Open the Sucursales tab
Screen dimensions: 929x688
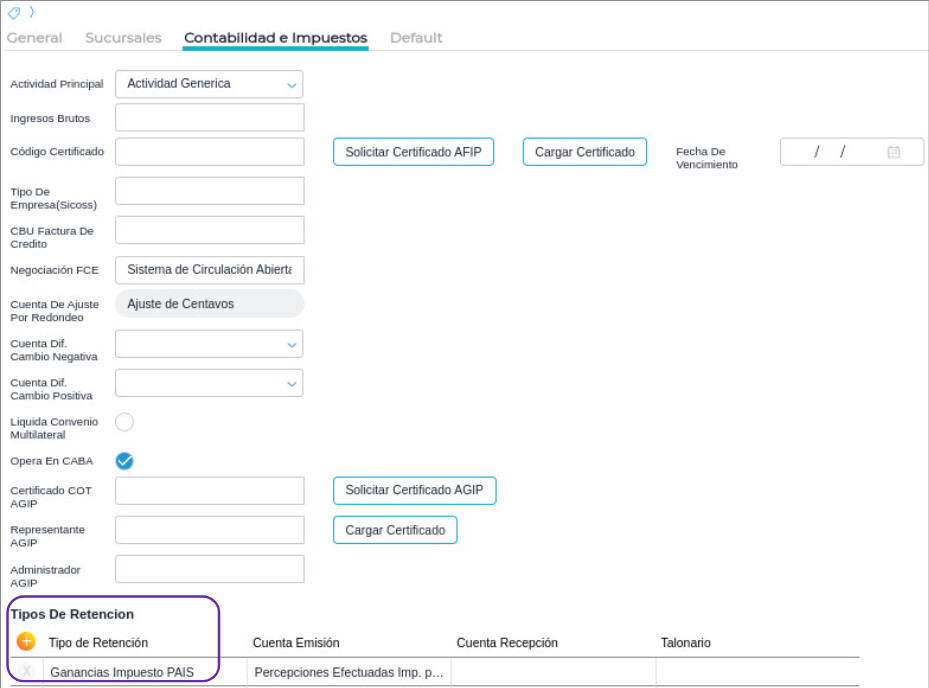(123, 38)
